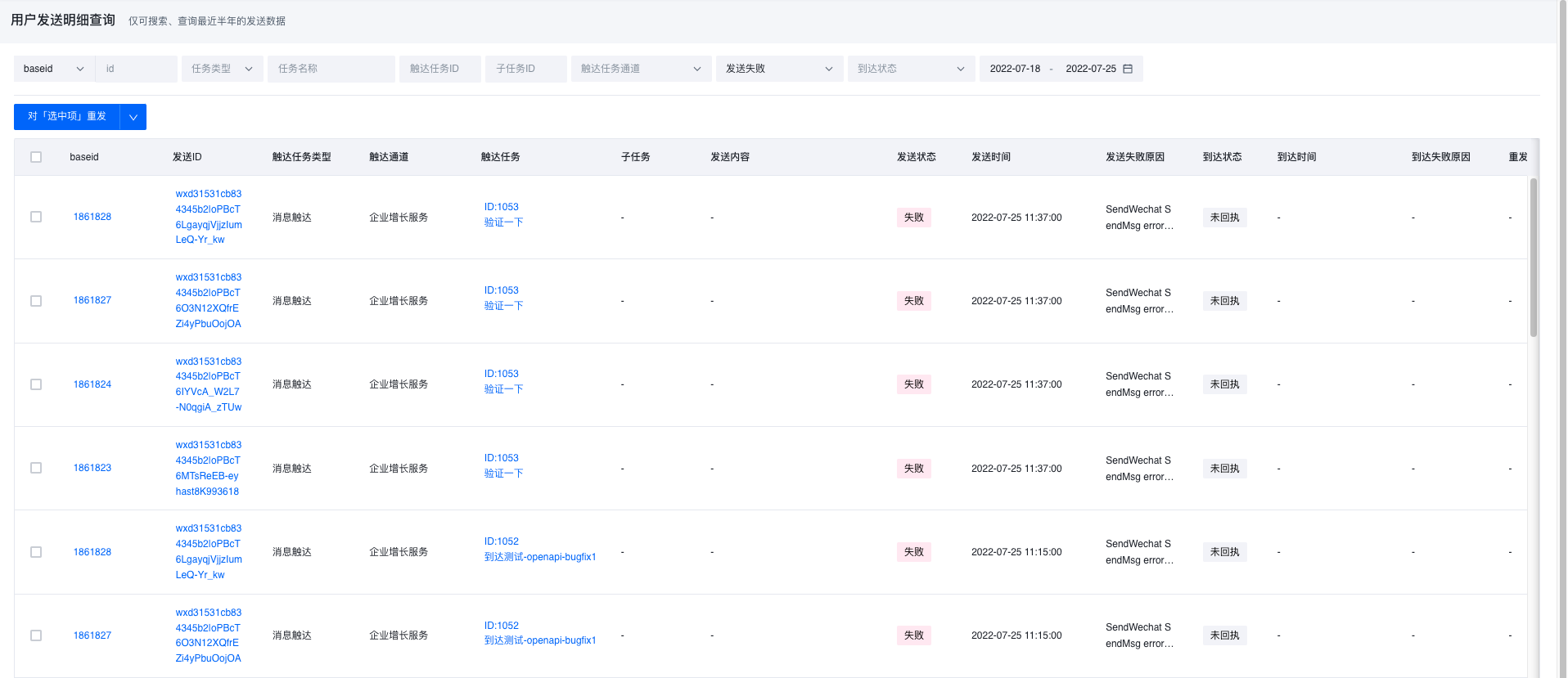The image size is (1568, 678).
Task: Open the baseid filter type dropdown
Action: click(x=54, y=69)
